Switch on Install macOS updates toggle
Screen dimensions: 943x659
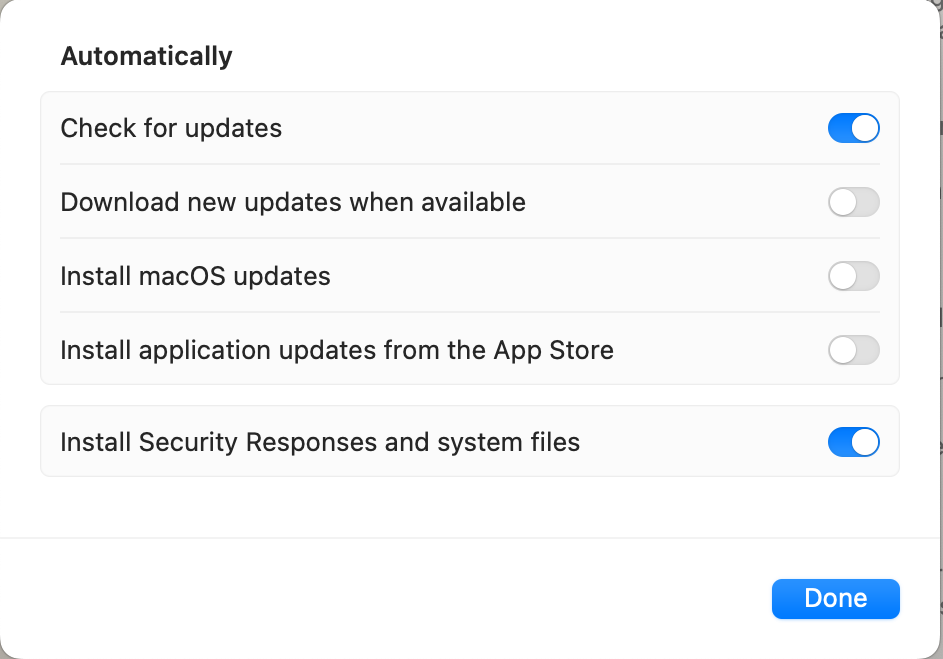click(853, 276)
